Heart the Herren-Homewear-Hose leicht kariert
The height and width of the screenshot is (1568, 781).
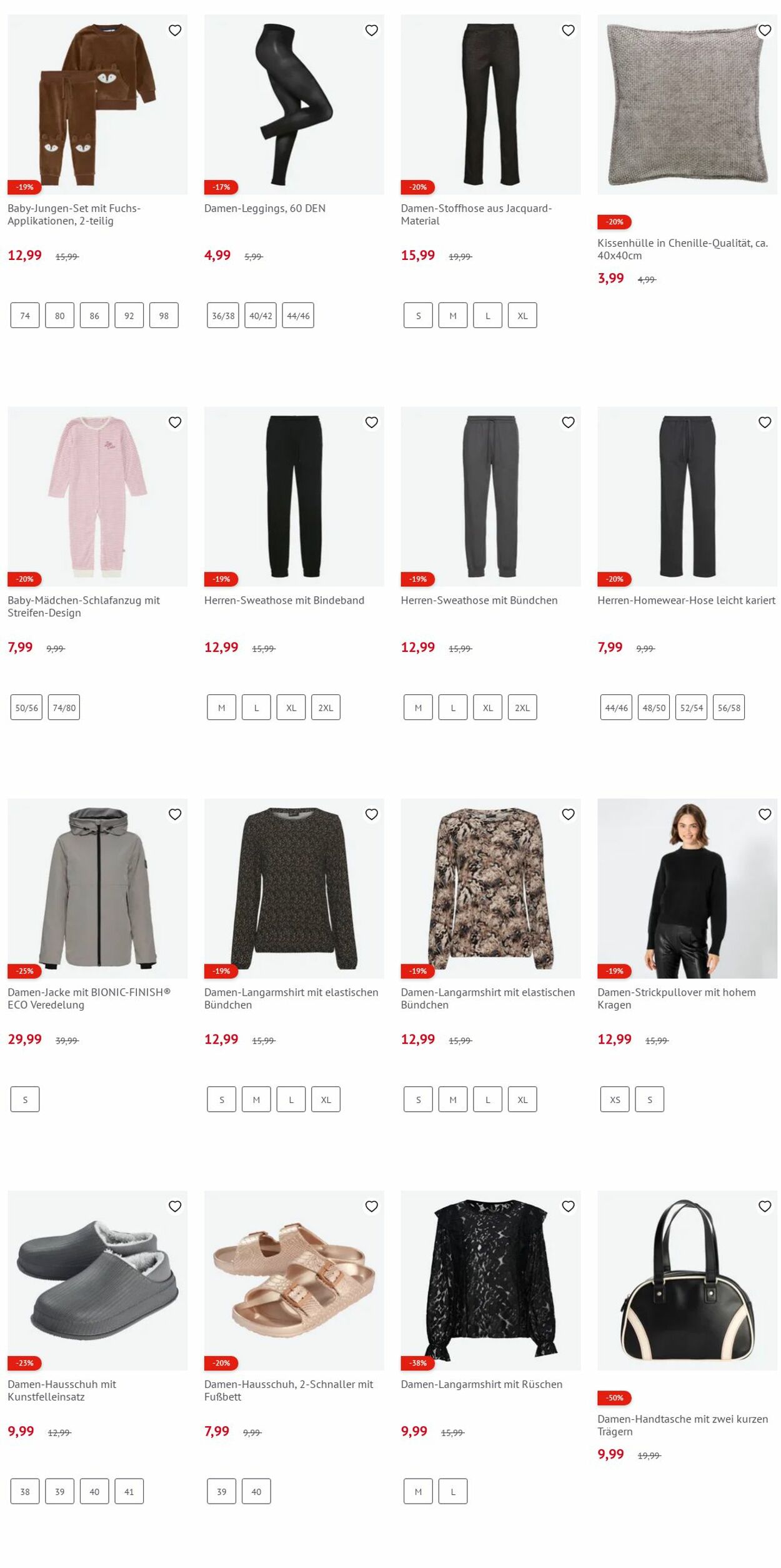765,422
